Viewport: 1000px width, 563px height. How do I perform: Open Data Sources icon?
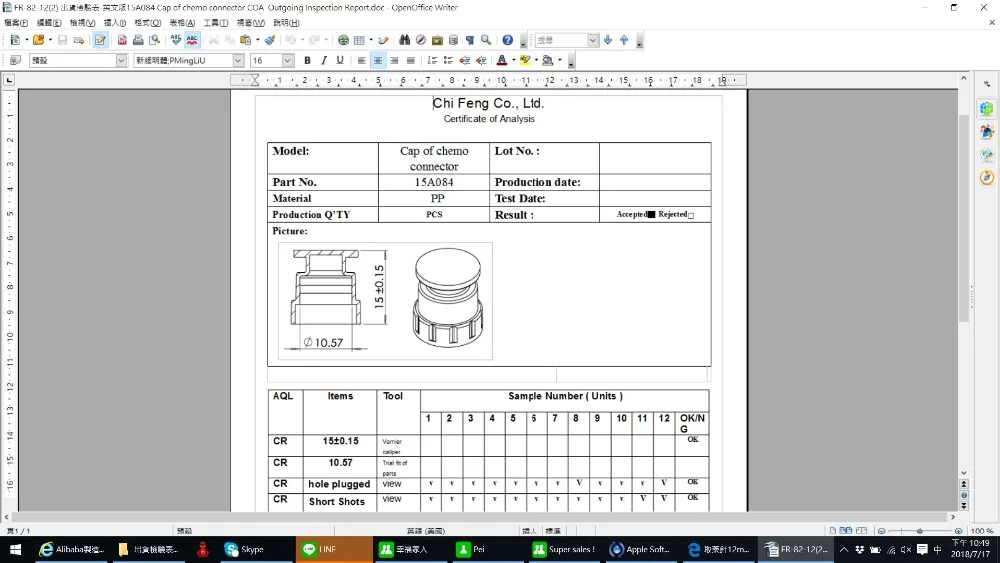pyautogui.click(x=453, y=40)
